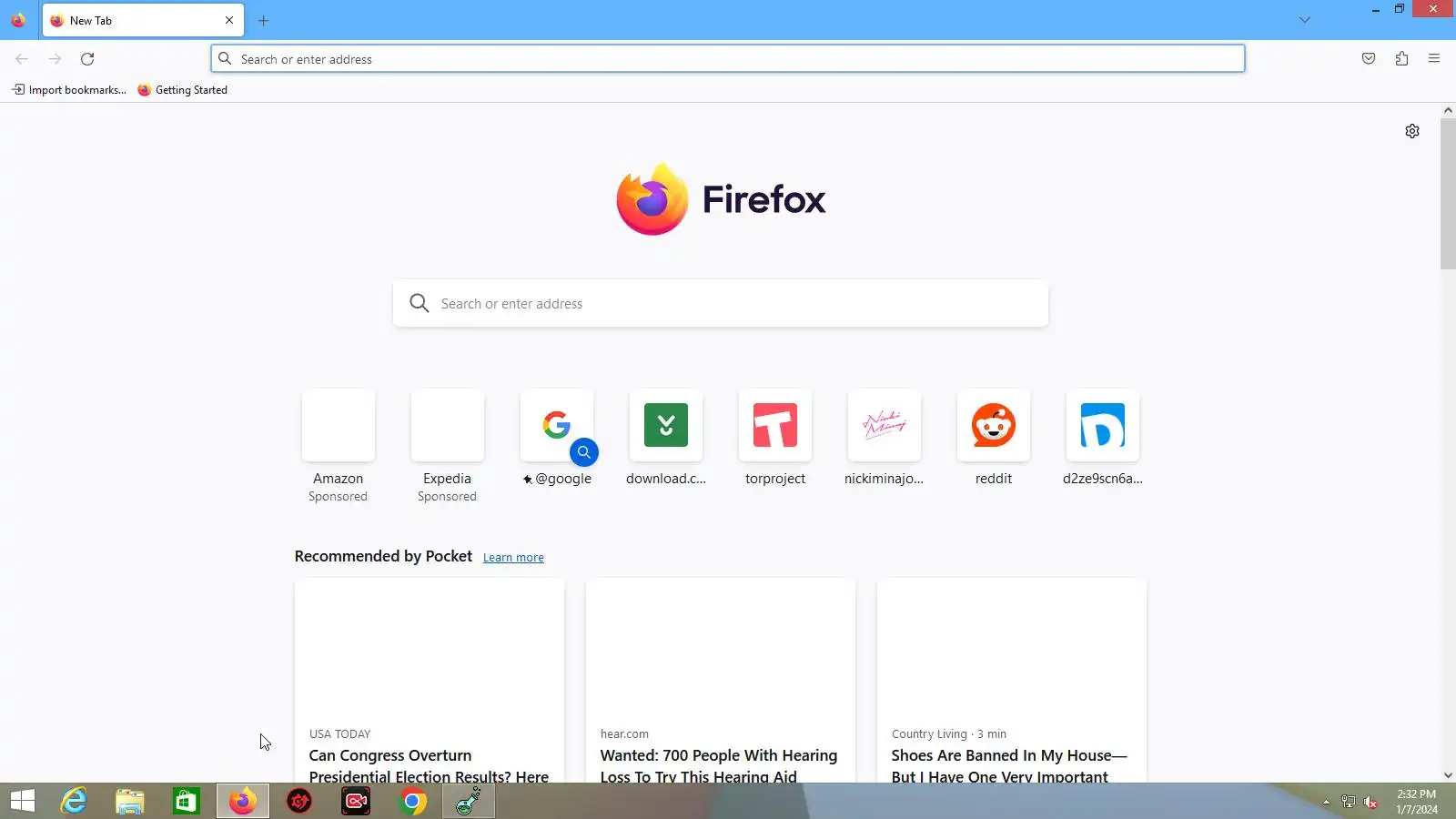Open hear.com hearing aid story
This screenshot has height=819, width=1456.
coord(721,681)
